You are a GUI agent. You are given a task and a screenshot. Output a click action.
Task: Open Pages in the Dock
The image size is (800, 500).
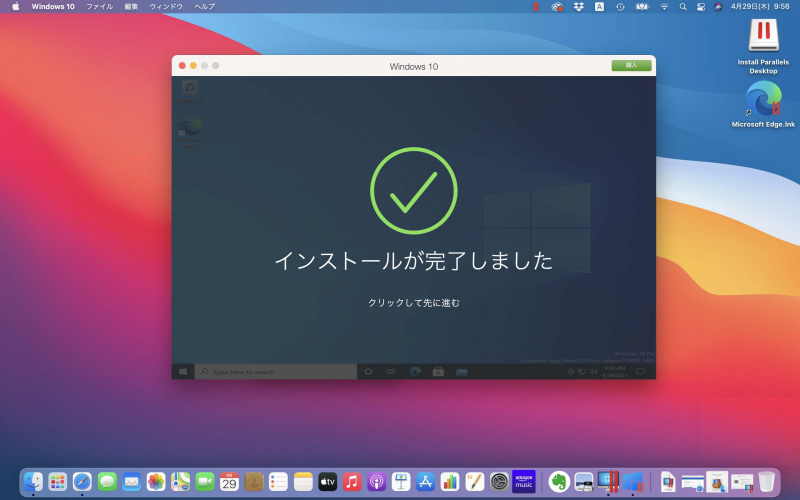pyautogui.click(x=474, y=481)
